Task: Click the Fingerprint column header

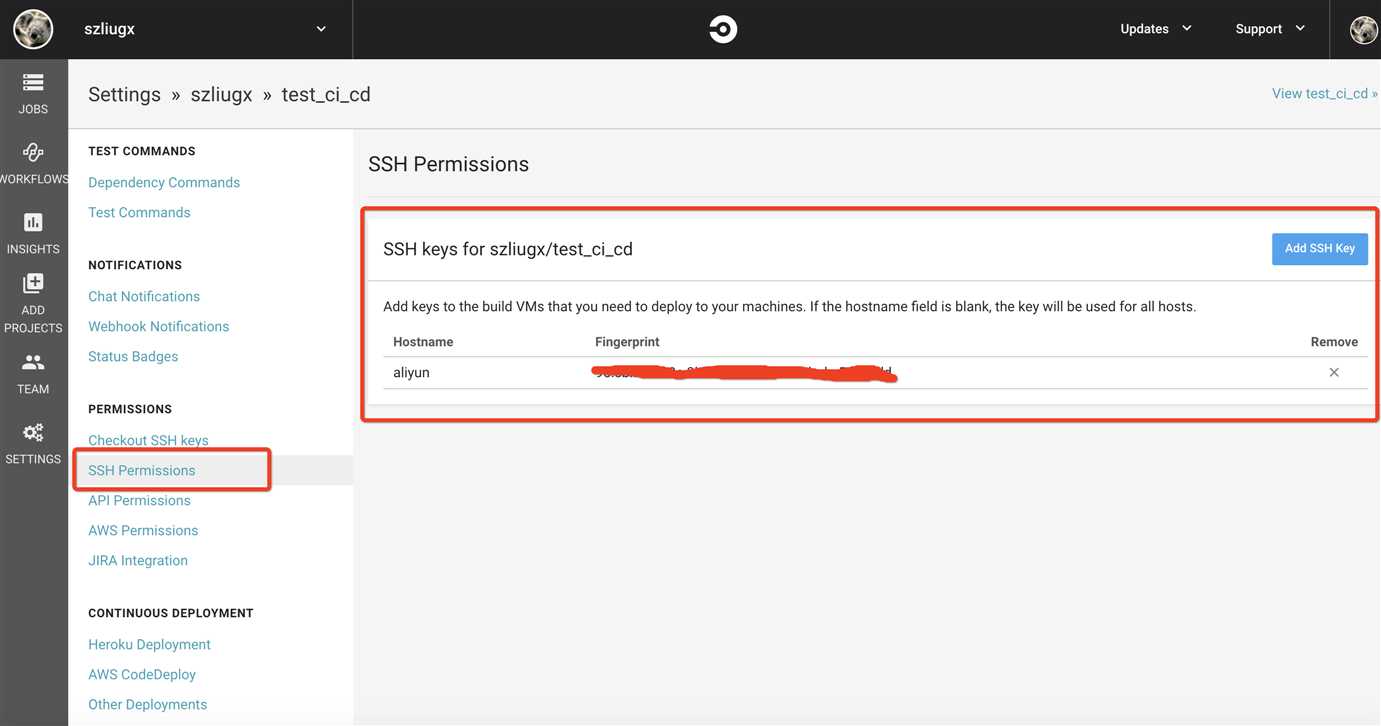Action: [x=627, y=342]
